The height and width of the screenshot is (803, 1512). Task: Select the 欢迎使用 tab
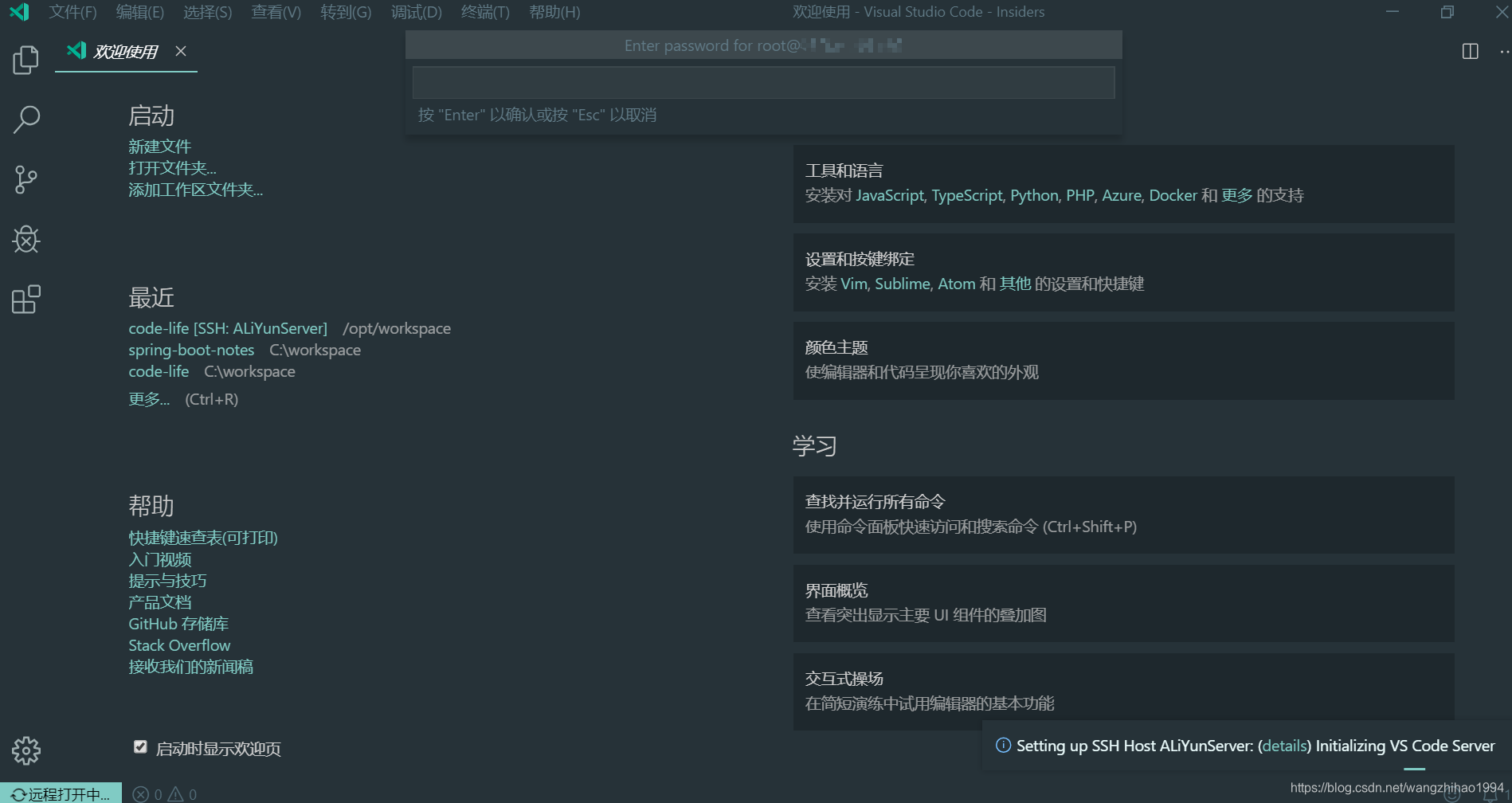click(126, 52)
